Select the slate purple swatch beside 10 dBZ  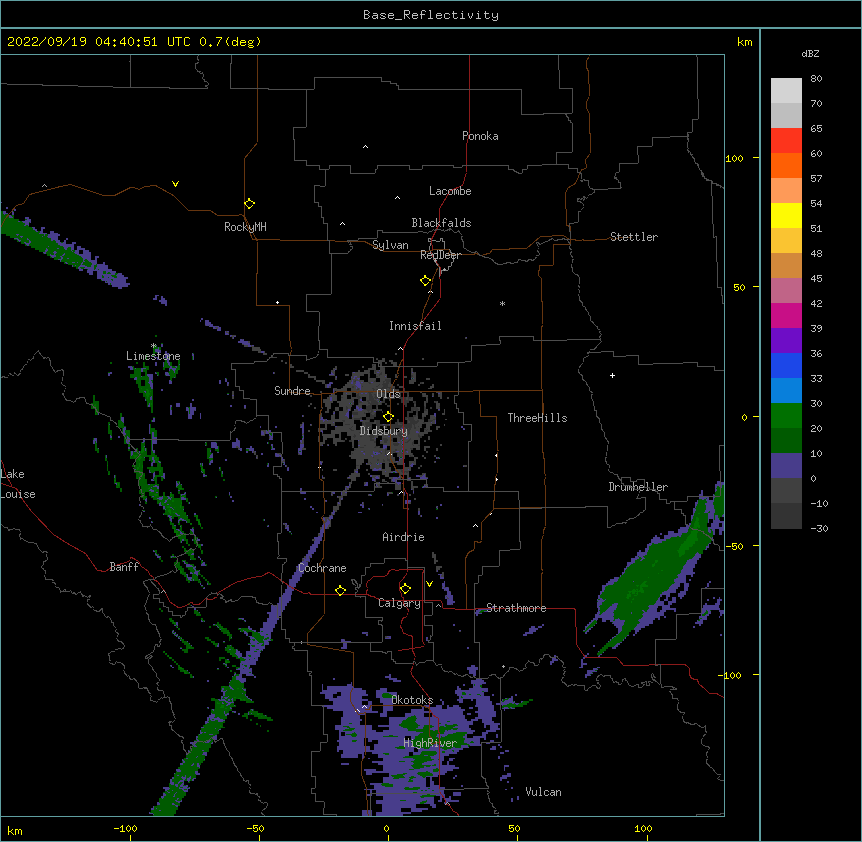click(x=786, y=466)
